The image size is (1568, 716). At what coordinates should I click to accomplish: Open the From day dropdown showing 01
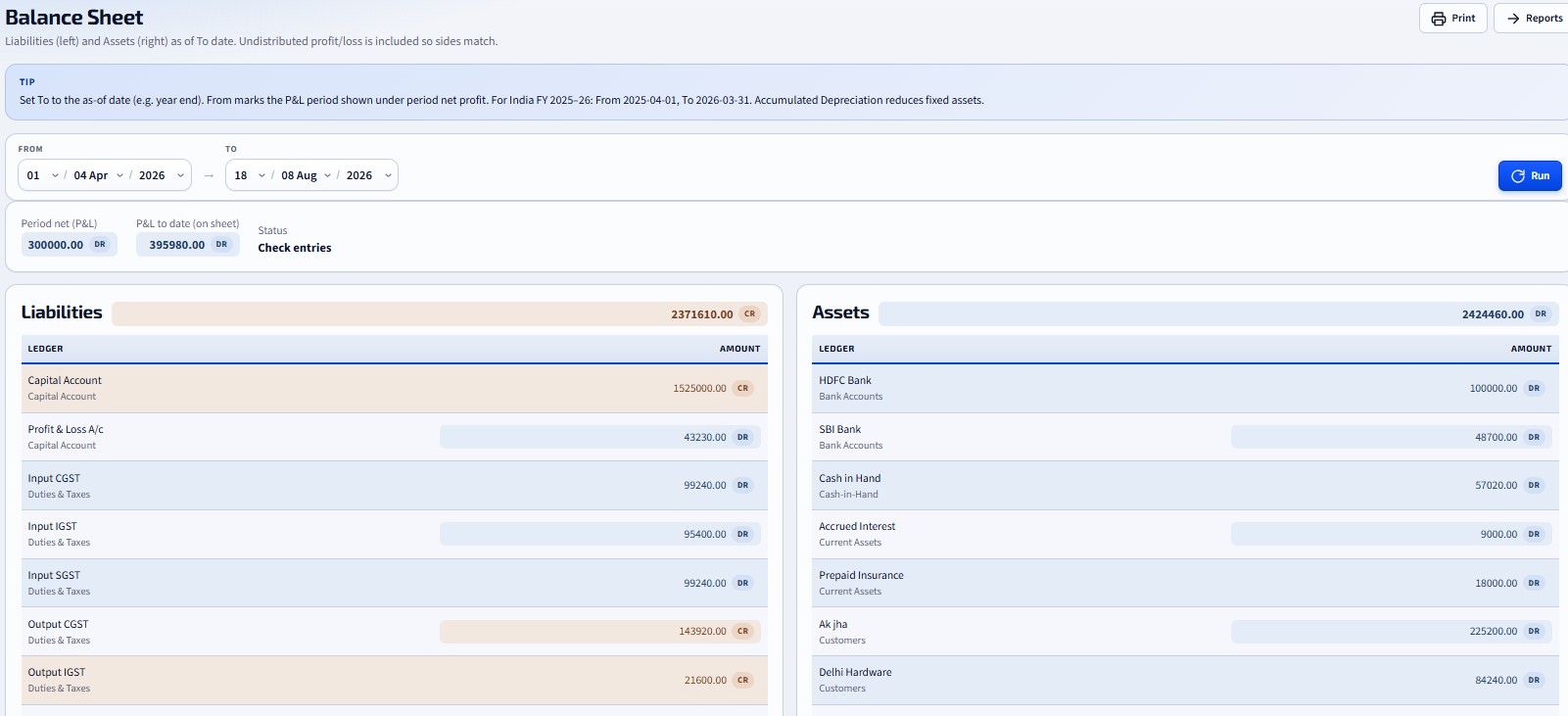tap(43, 175)
